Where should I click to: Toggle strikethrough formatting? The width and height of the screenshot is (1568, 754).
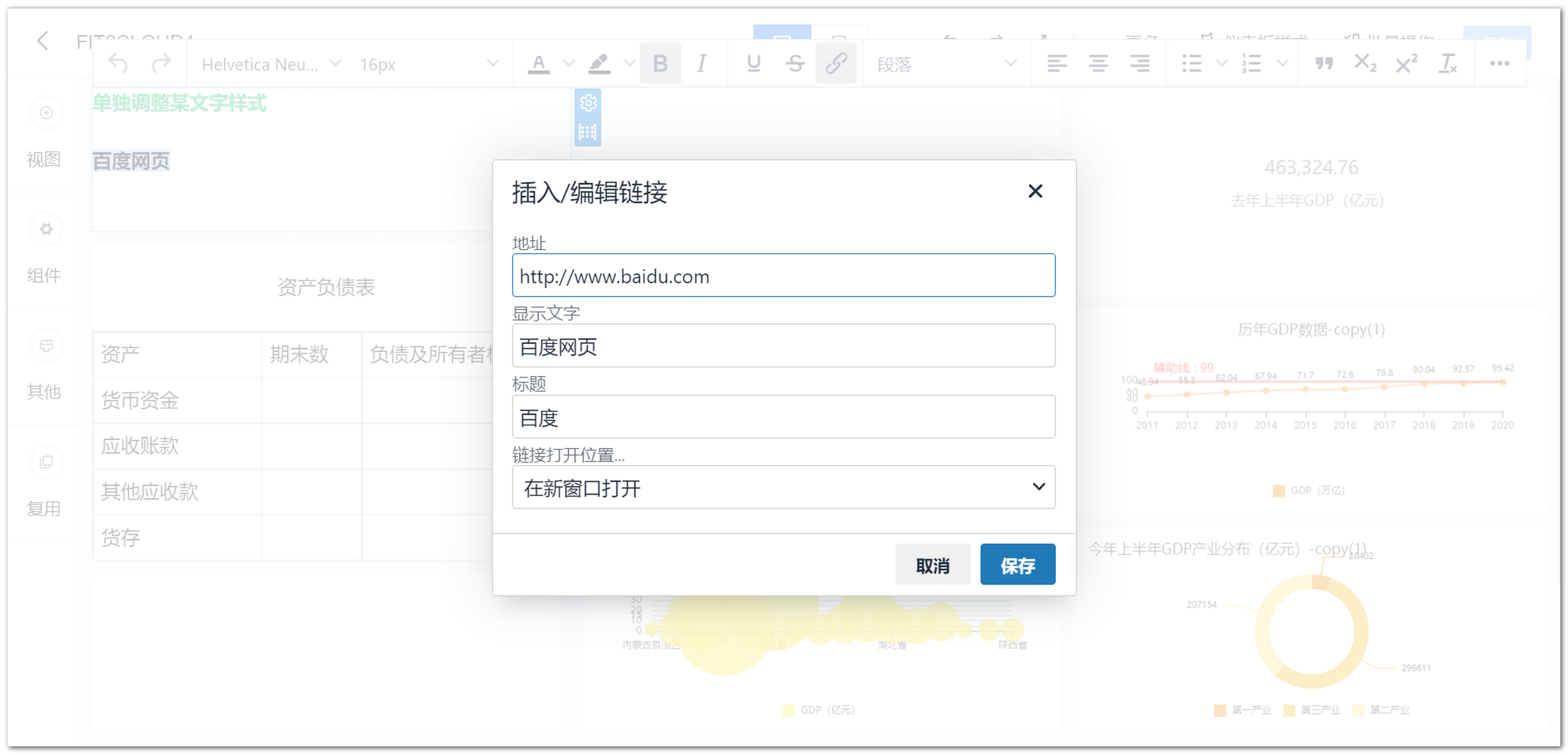(795, 63)
